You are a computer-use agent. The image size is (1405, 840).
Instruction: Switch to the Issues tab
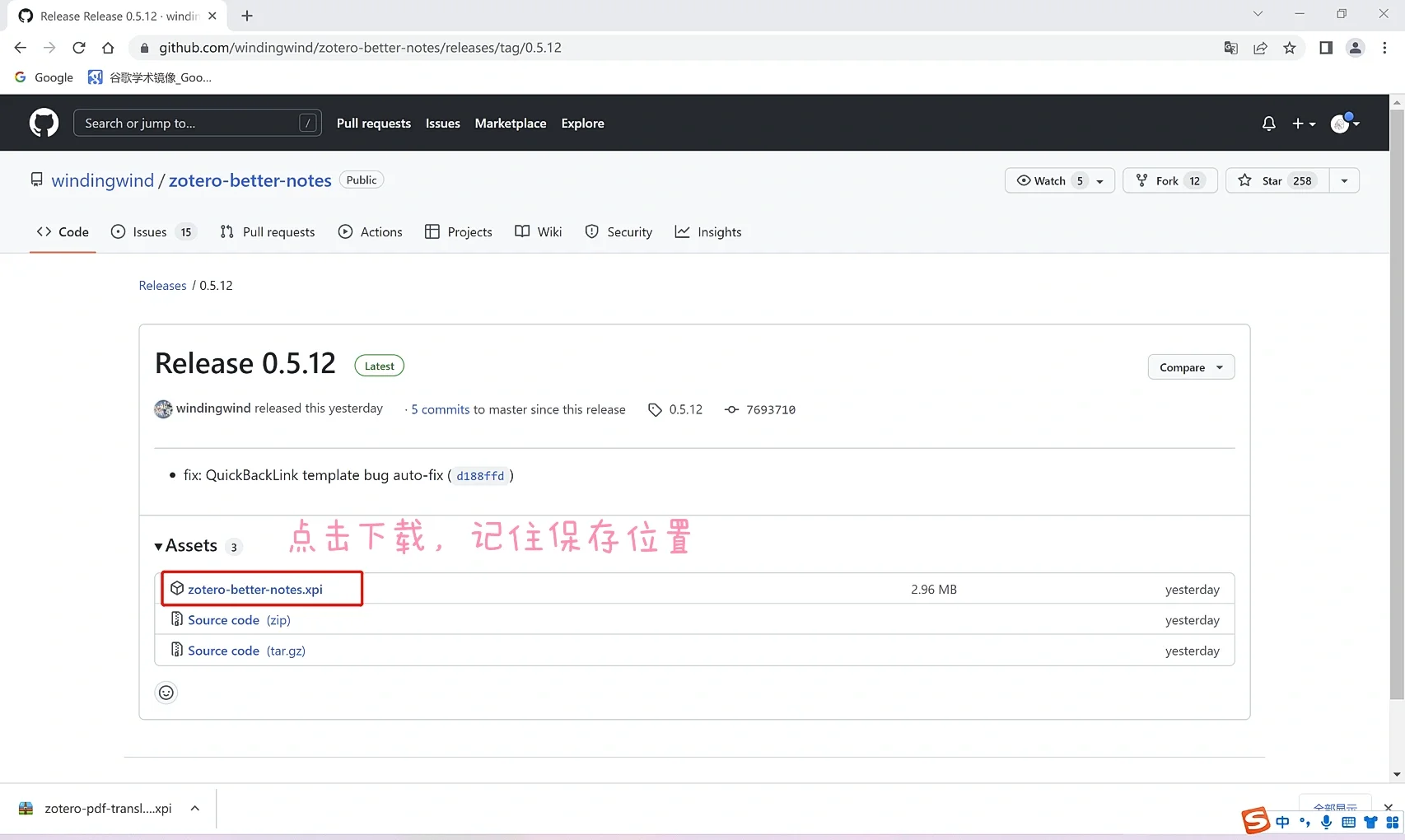click(148, 231)
